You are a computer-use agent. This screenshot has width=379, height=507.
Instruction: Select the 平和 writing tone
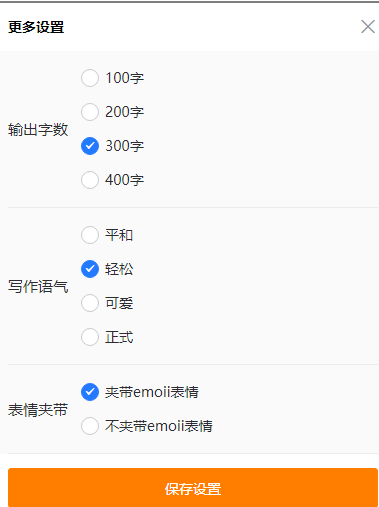[x=90, y=235]
